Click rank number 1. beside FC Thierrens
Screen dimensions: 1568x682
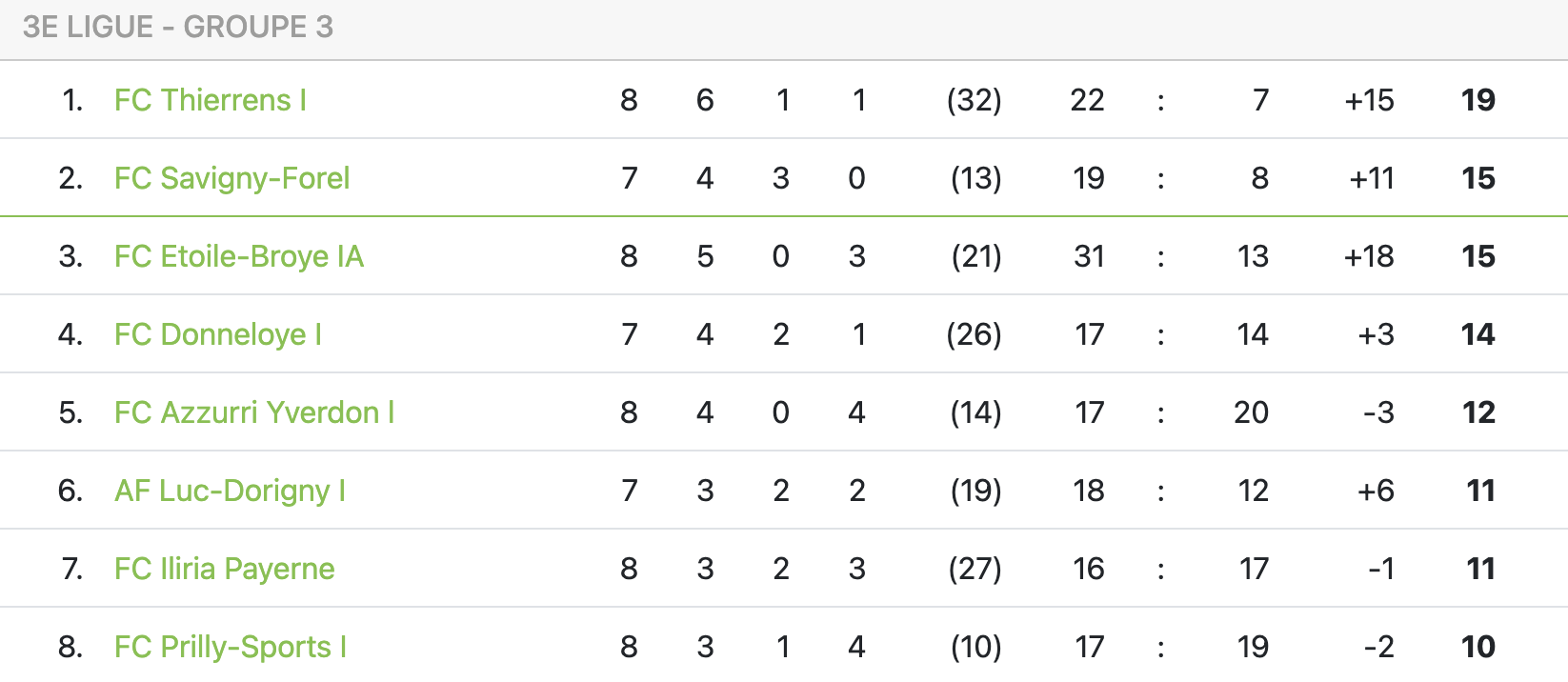pos(72,100)
